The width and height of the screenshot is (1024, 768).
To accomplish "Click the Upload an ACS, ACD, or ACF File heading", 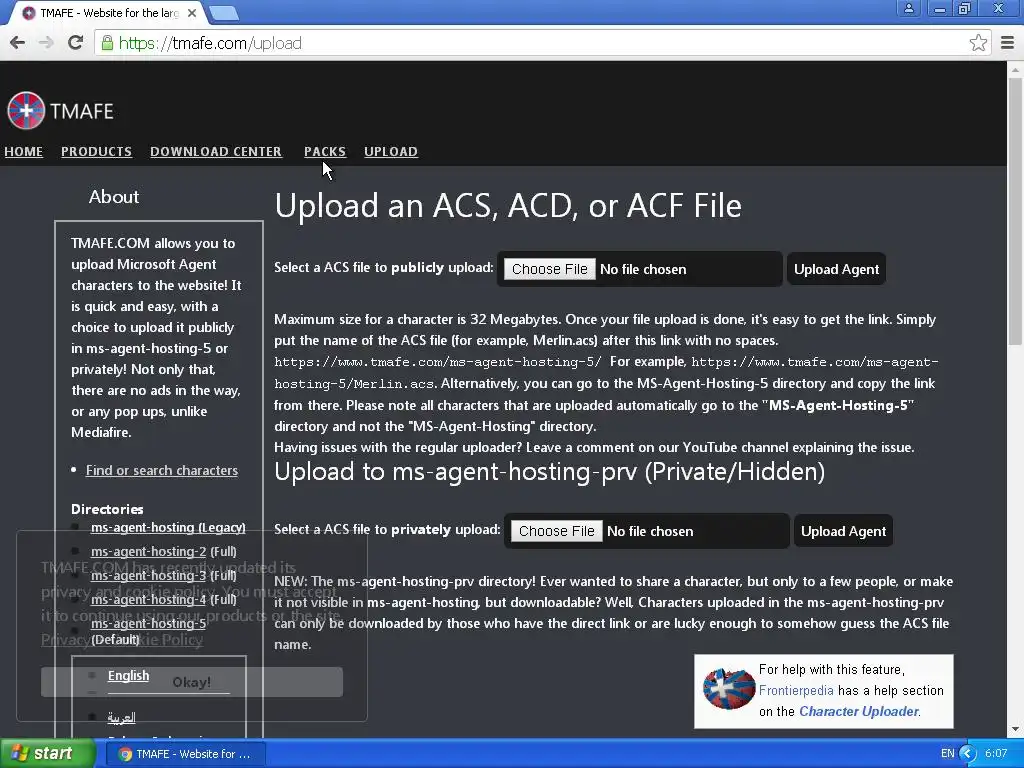I will (508, 206).
